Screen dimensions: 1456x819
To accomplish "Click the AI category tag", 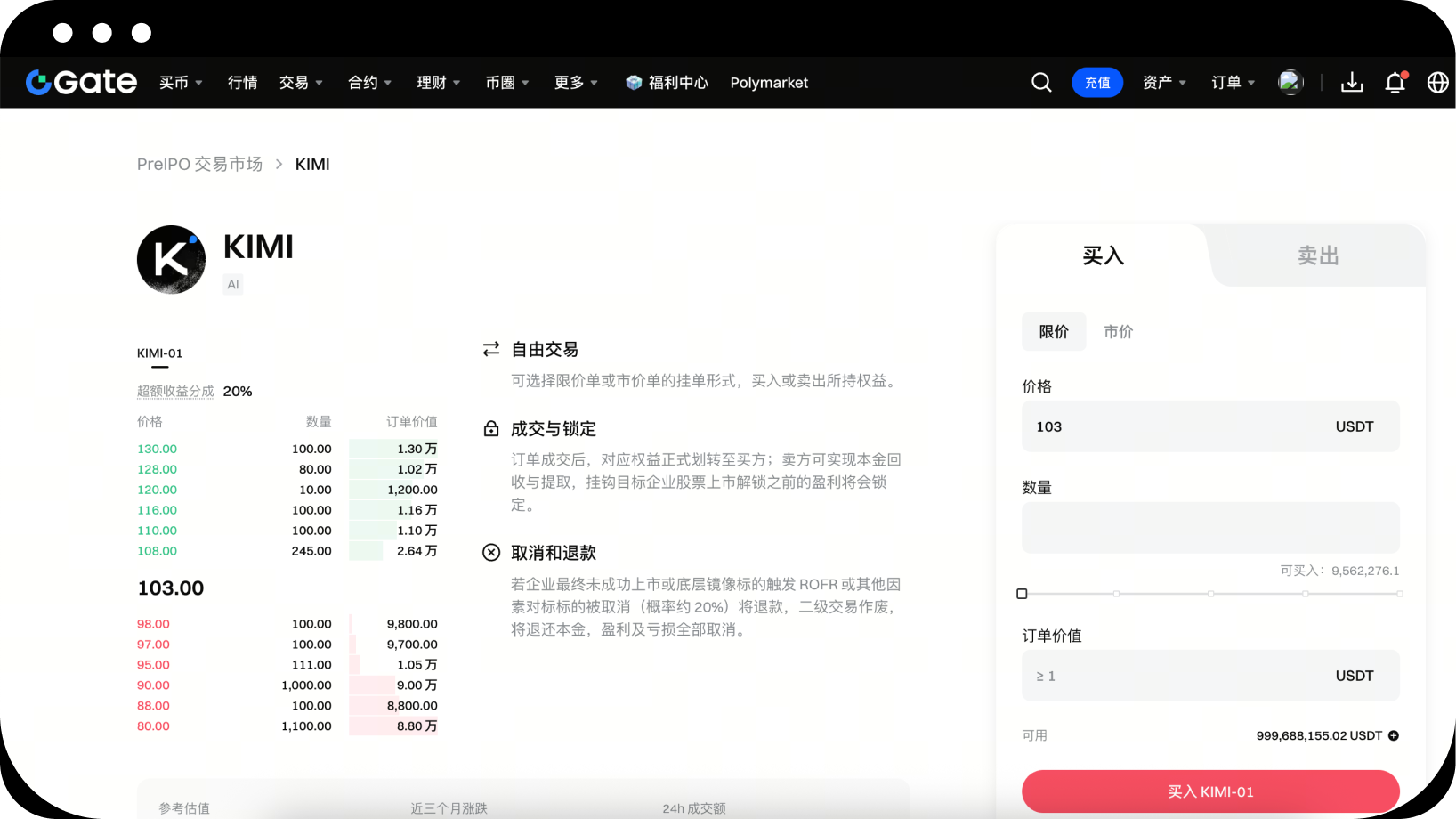I will pos(233,284).
